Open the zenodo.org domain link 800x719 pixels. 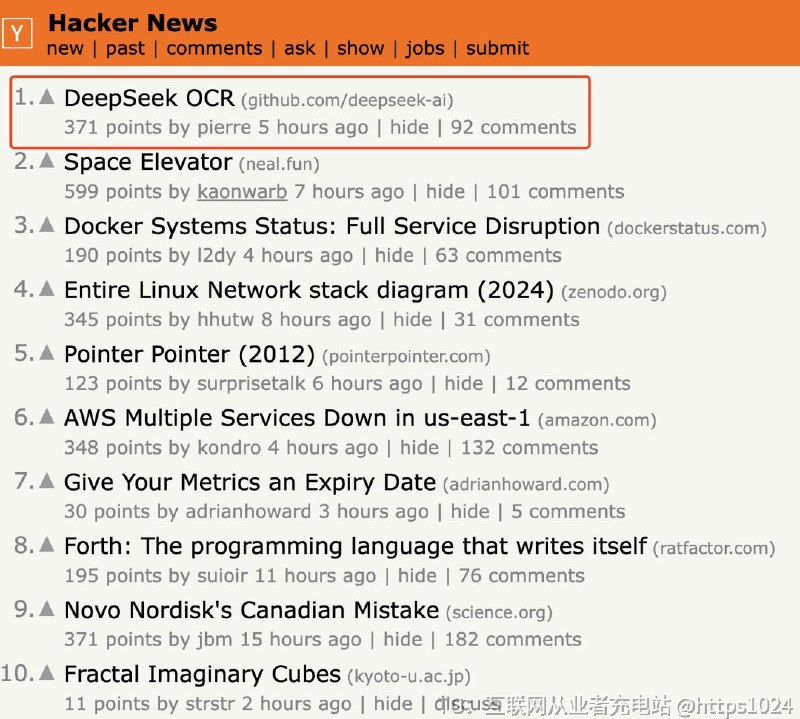click(613, 293)
